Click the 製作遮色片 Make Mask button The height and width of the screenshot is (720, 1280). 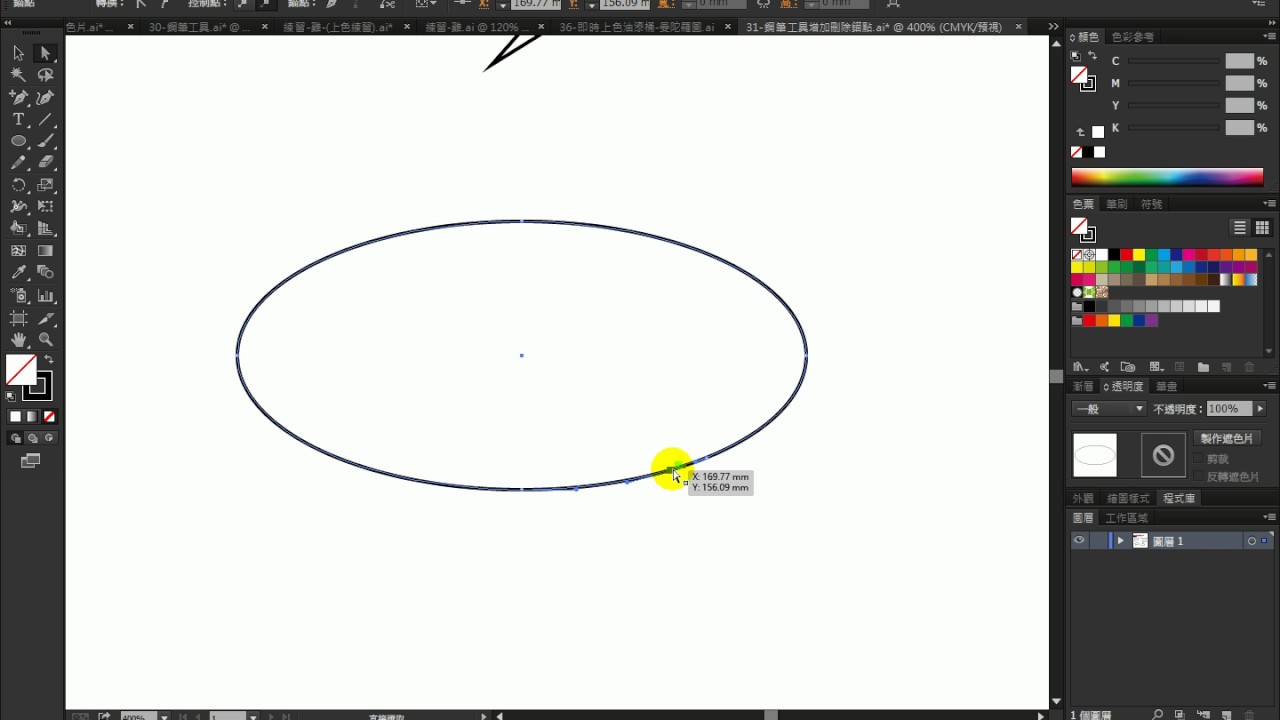point(1228,439)
